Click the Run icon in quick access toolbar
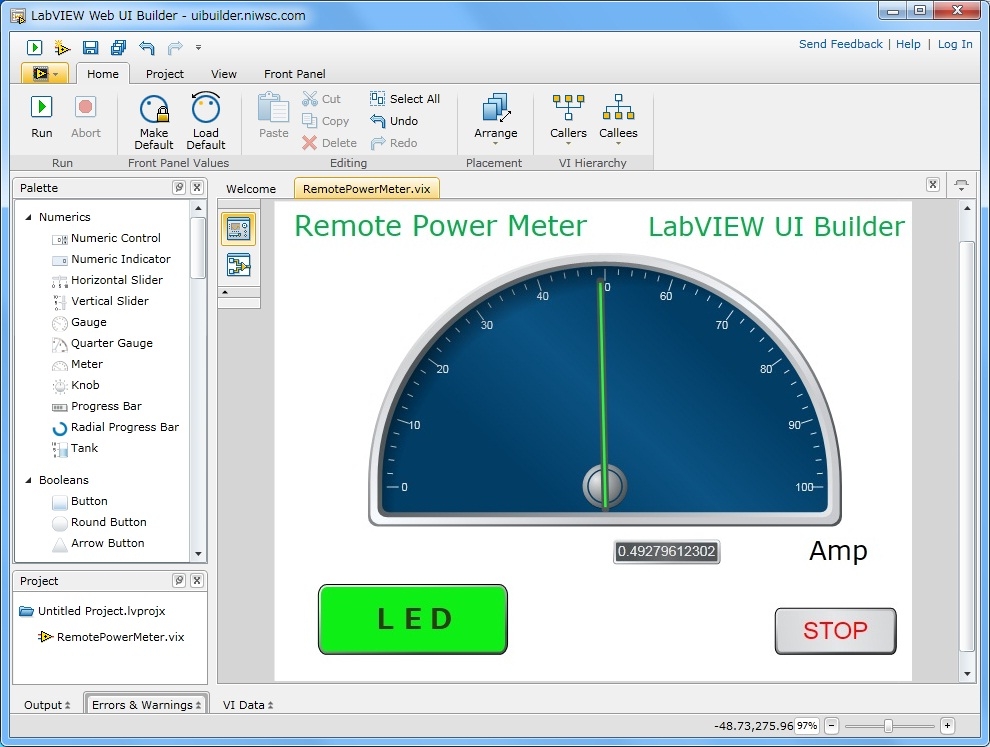Viewport: 990px width, 747px height. [34, 47]
